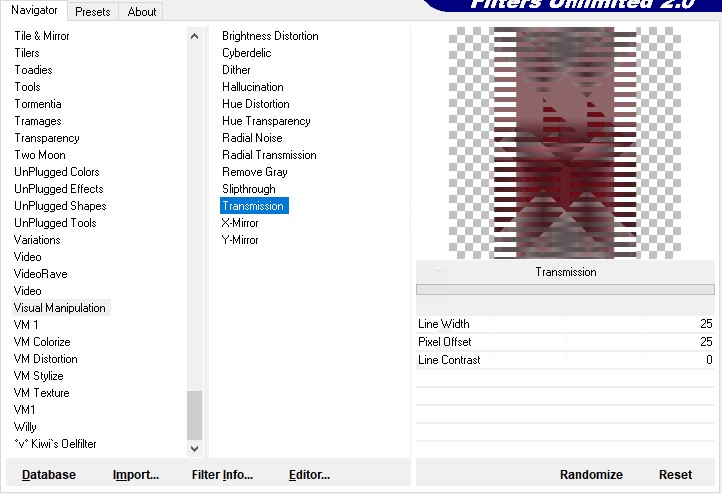The height and width of the screenshot is (494, 722).
Task: Choose Brightness Distortion filter
Action: click(270, 36)
